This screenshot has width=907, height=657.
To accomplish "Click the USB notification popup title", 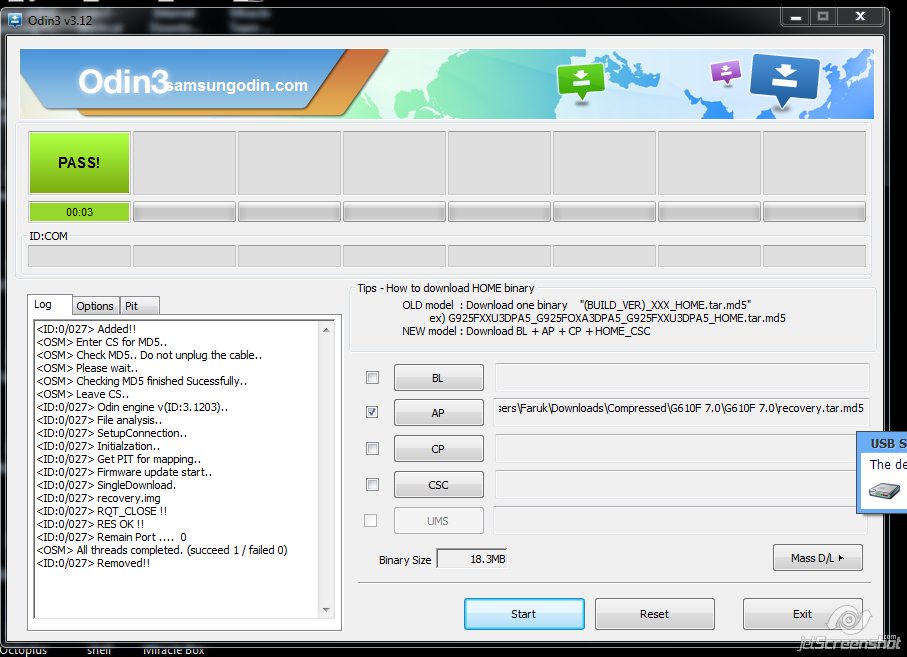I will pos(888,444).
